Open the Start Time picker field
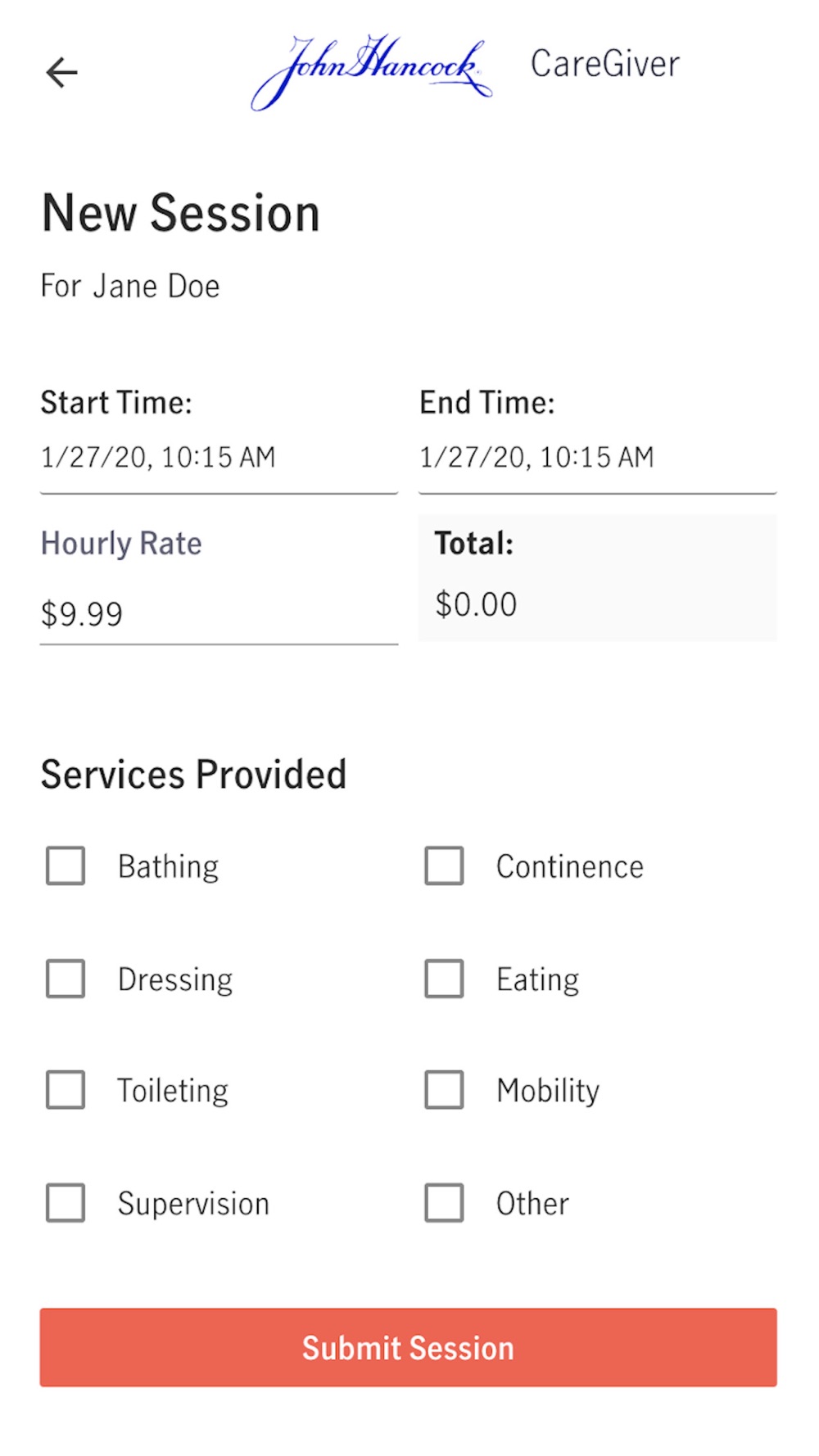 click(219, 458)
